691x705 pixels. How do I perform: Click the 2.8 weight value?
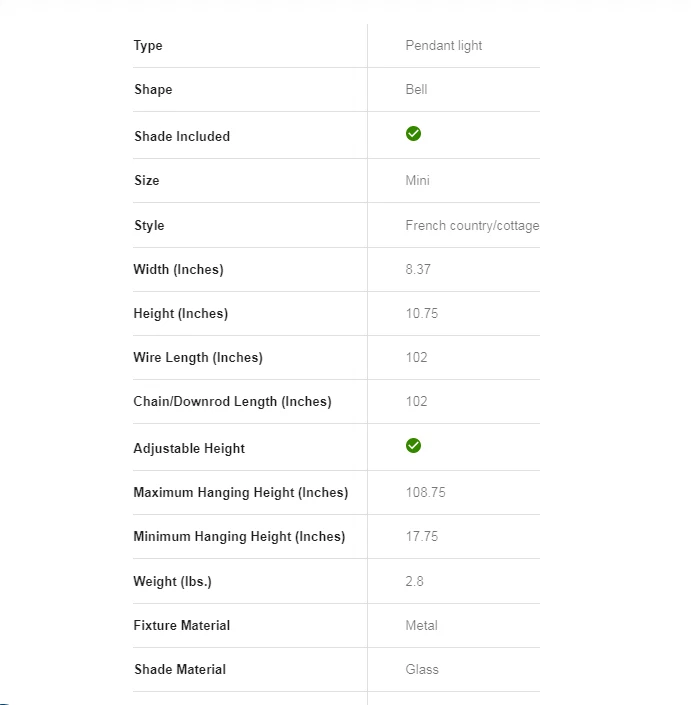point(414,582)
